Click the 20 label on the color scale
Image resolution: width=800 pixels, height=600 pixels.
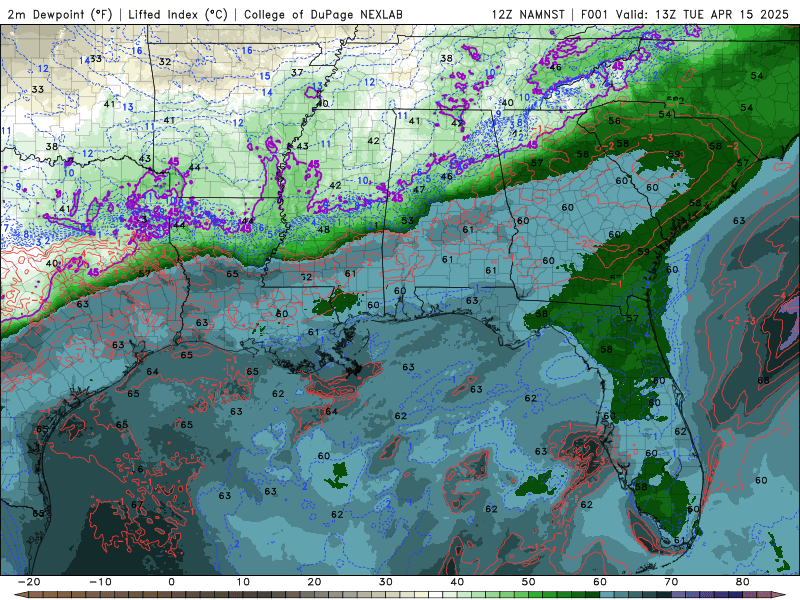[314, 582]
